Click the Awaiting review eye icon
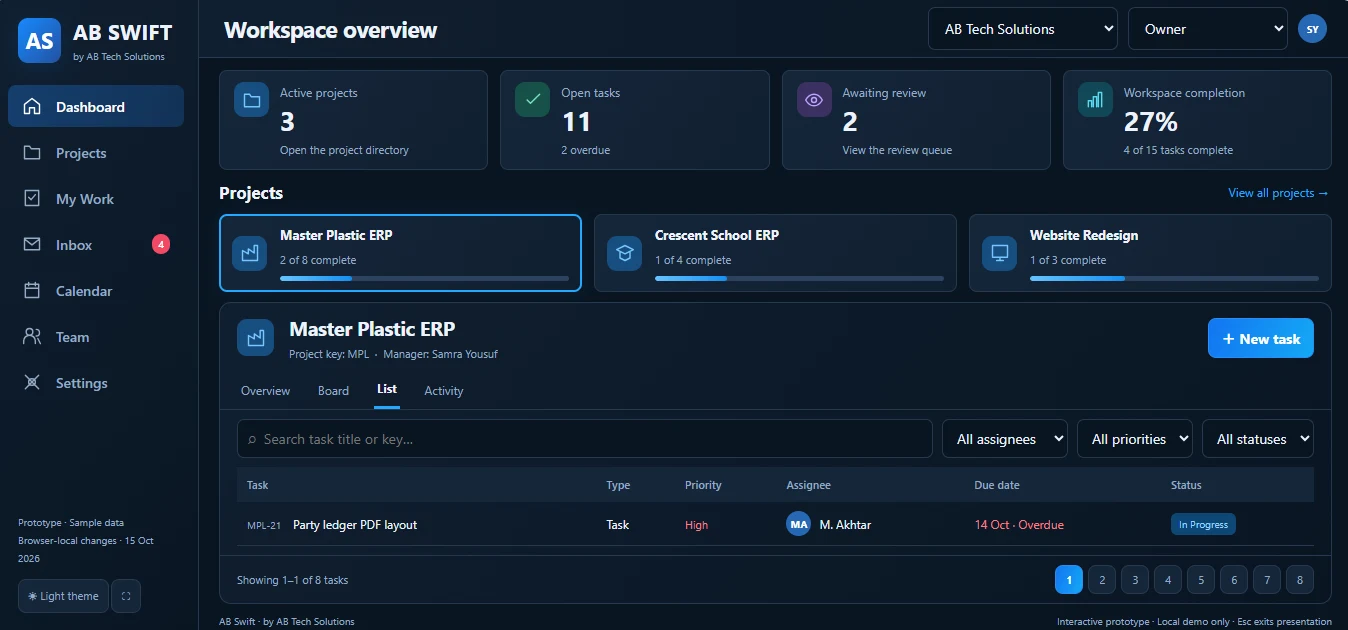This screenshot has height=630, width=1348. (814, 100)
